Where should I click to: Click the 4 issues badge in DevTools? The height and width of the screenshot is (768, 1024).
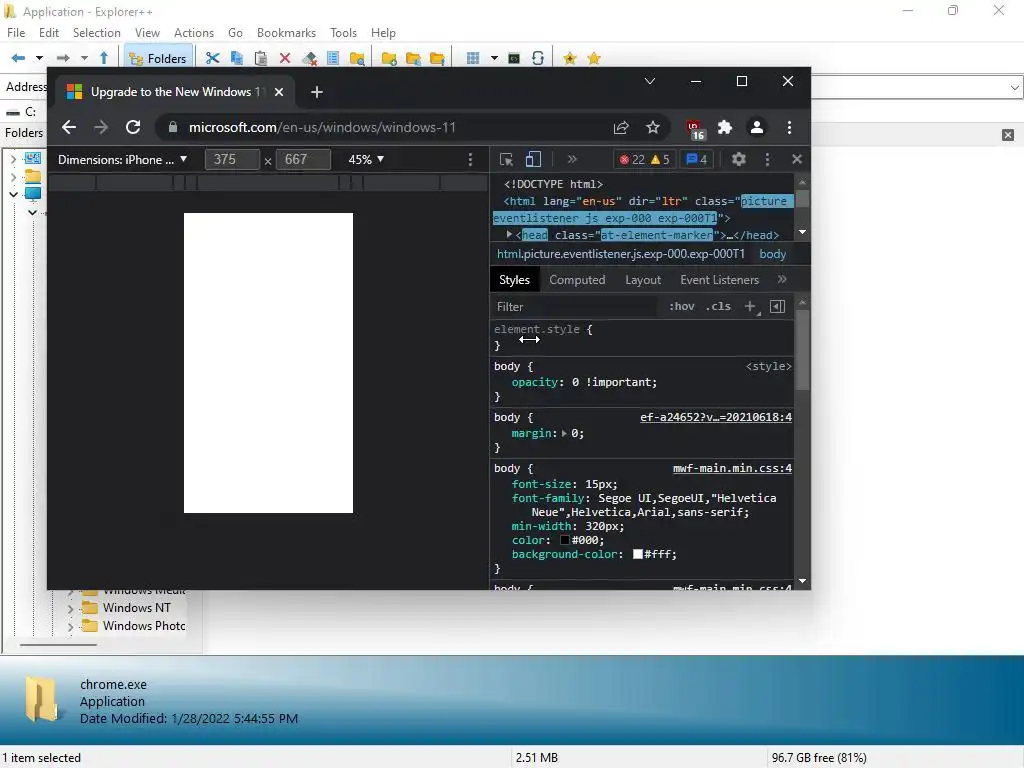pos(697,159)
